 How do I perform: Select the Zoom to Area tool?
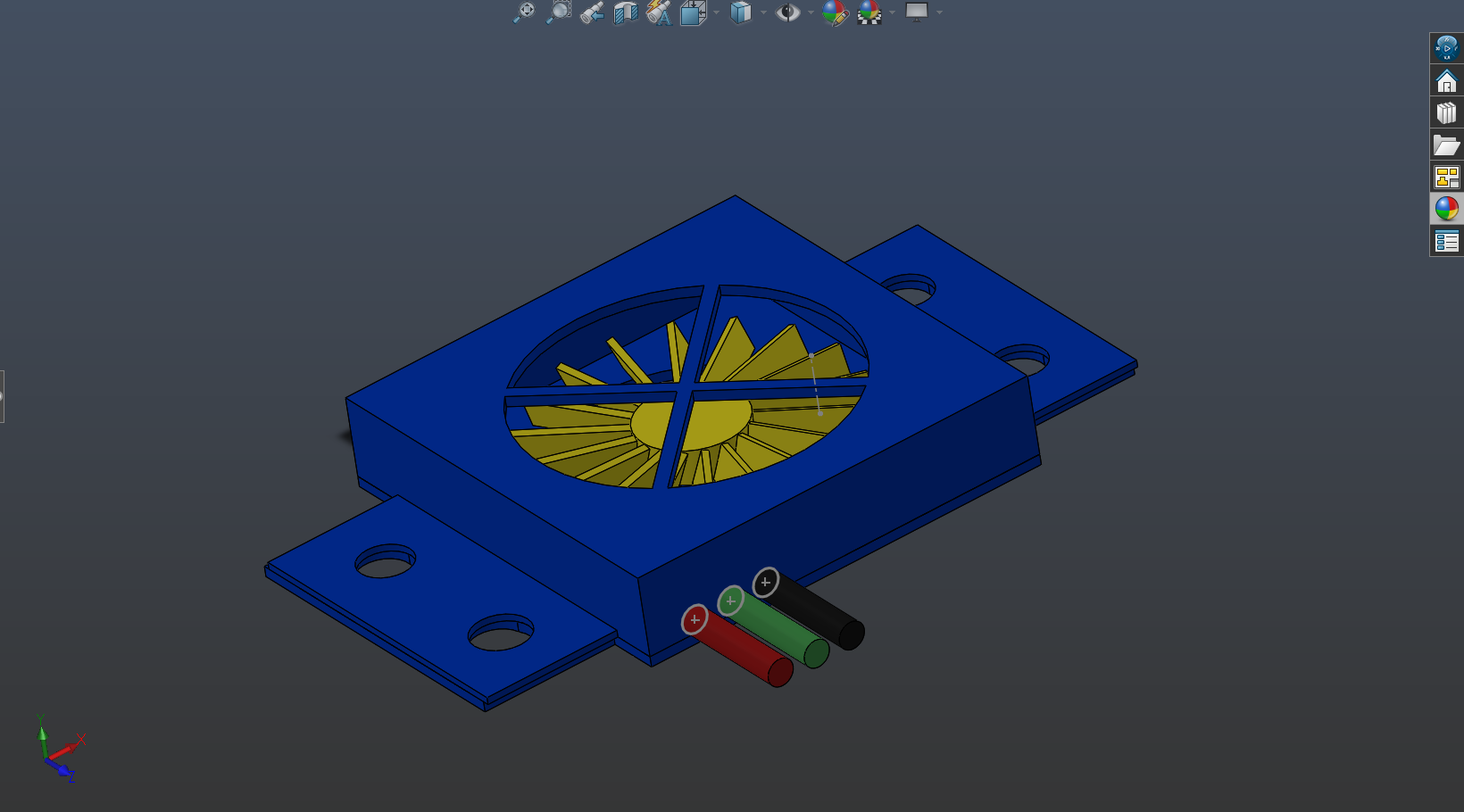pos(558,12)
